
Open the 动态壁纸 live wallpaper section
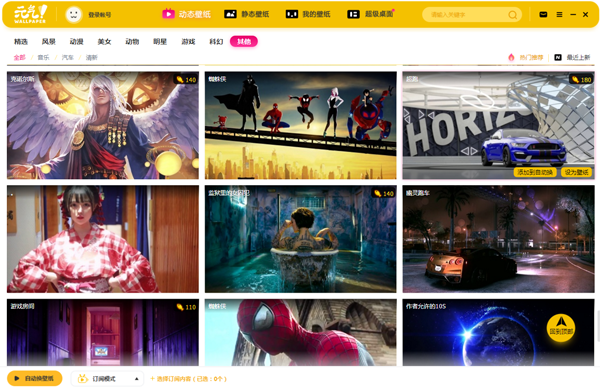point(186,14)
